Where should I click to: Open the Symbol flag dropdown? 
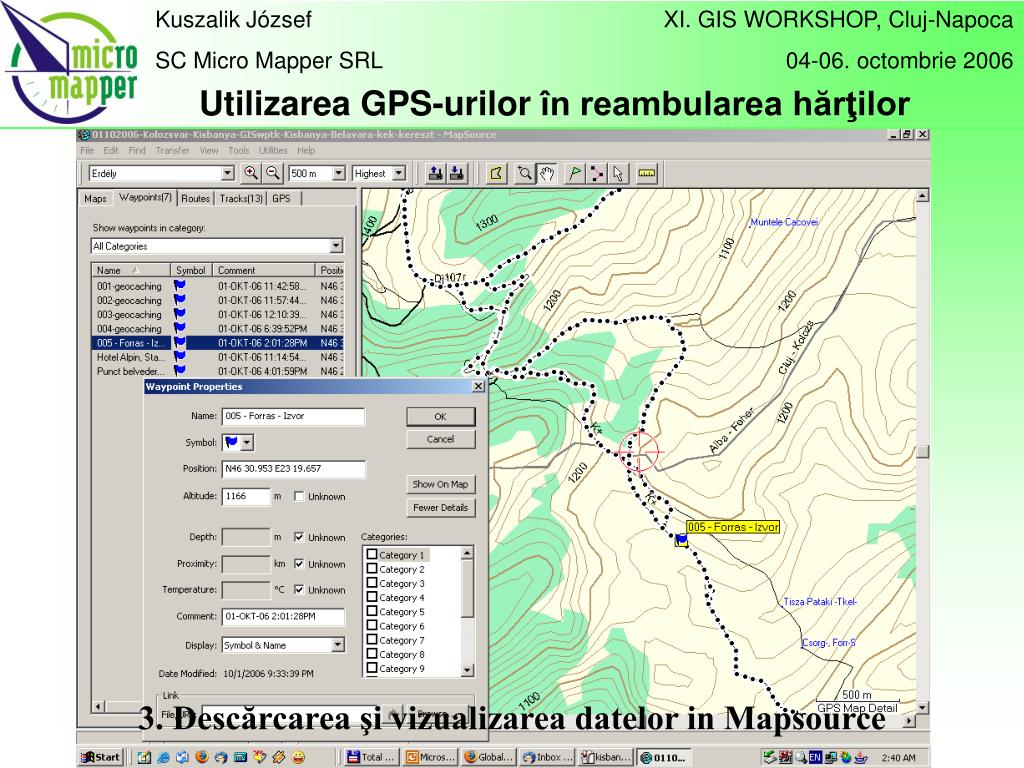tap(247, 442)
